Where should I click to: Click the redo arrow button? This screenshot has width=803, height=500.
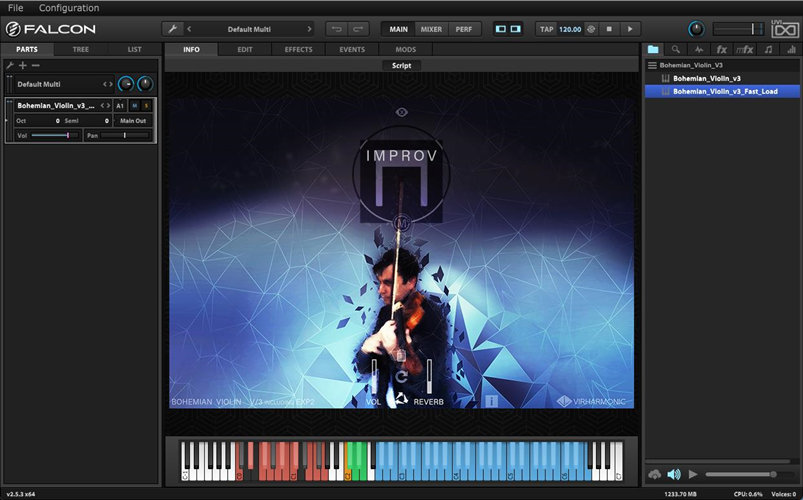(x=359, y=29)
